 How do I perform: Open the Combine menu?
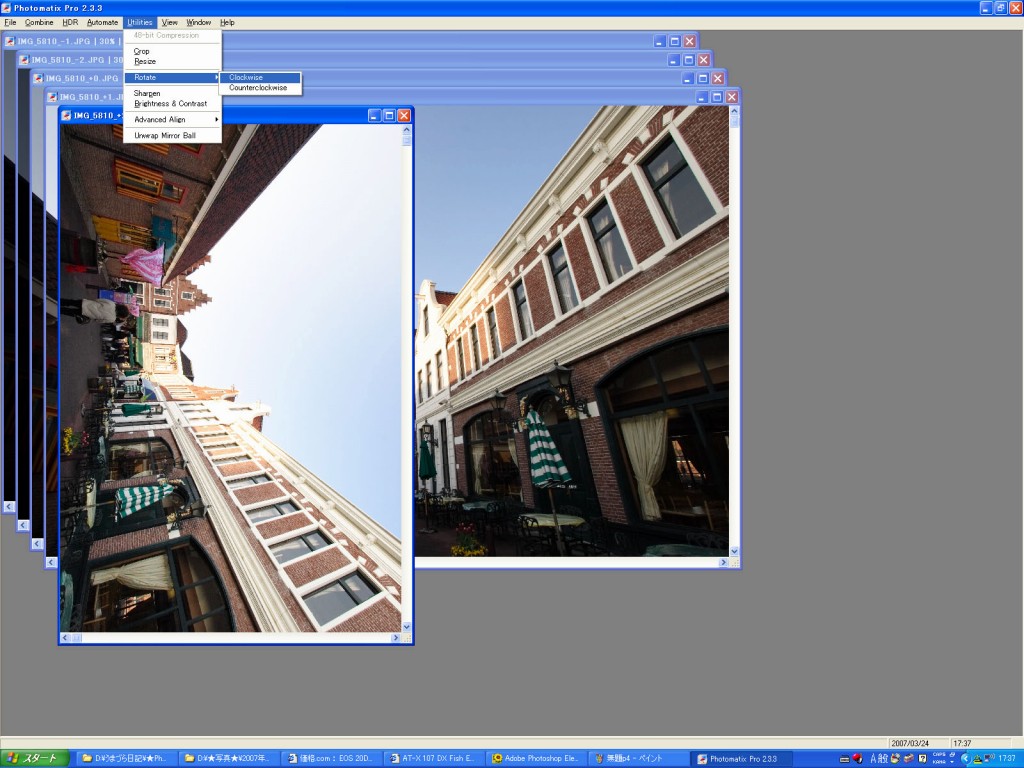coord(39,22)
